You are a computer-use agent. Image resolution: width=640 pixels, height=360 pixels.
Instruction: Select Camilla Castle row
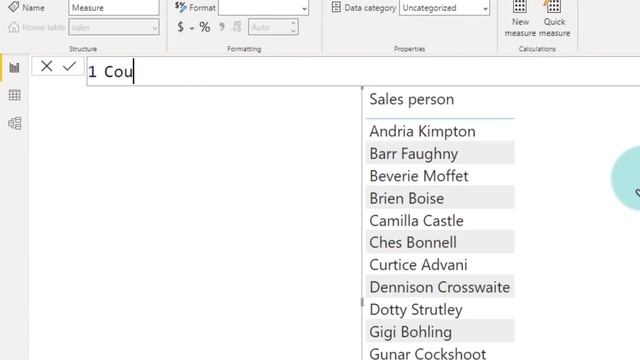click(x=440, y=221)
